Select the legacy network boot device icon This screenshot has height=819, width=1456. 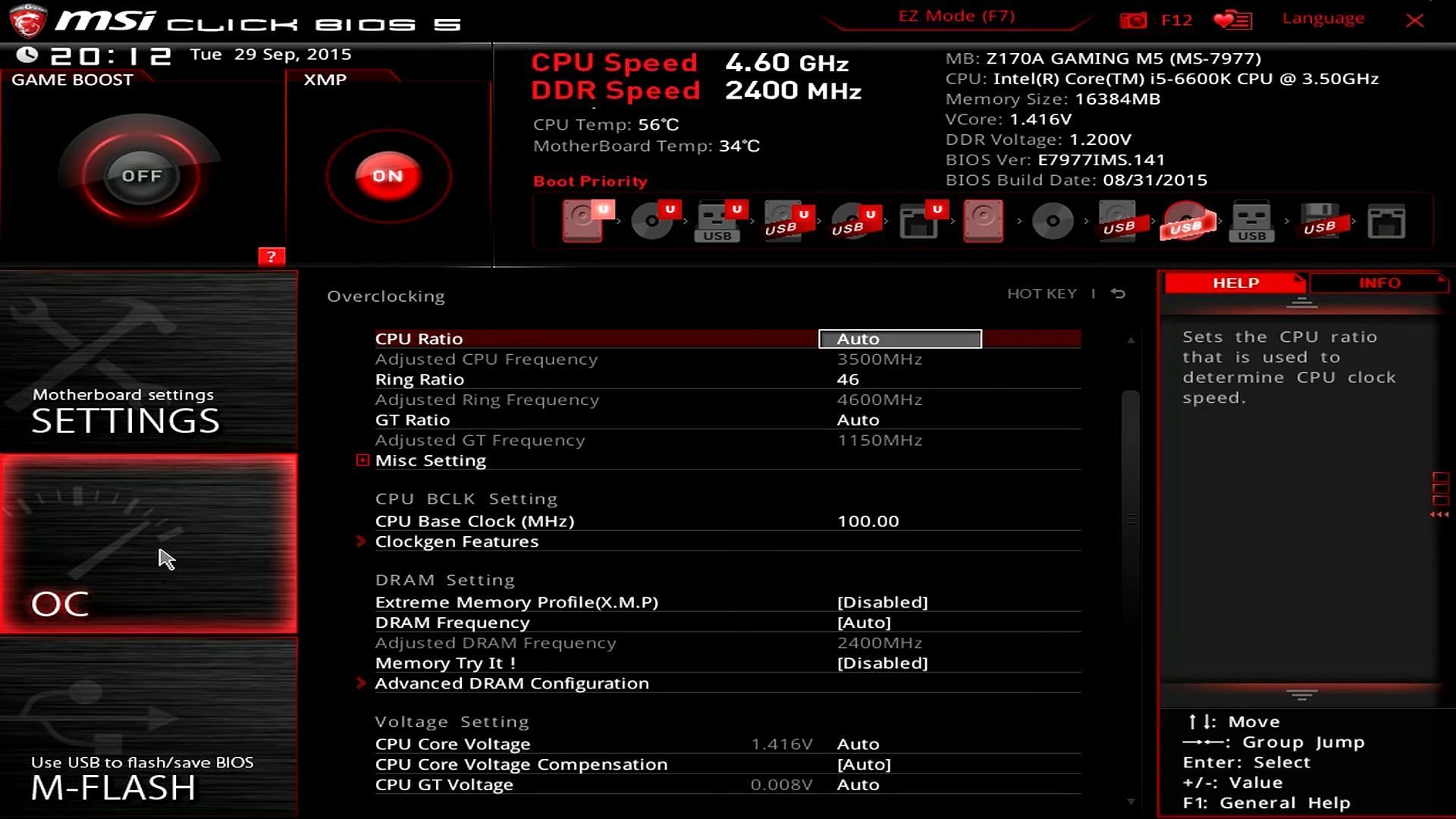coord(1386,221)
